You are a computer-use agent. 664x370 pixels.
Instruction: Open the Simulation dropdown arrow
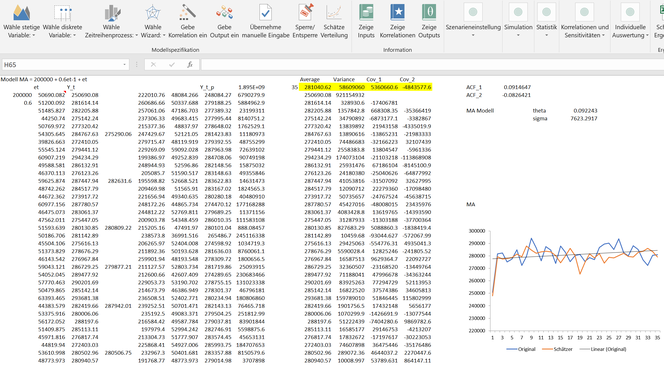click(518, 36)
